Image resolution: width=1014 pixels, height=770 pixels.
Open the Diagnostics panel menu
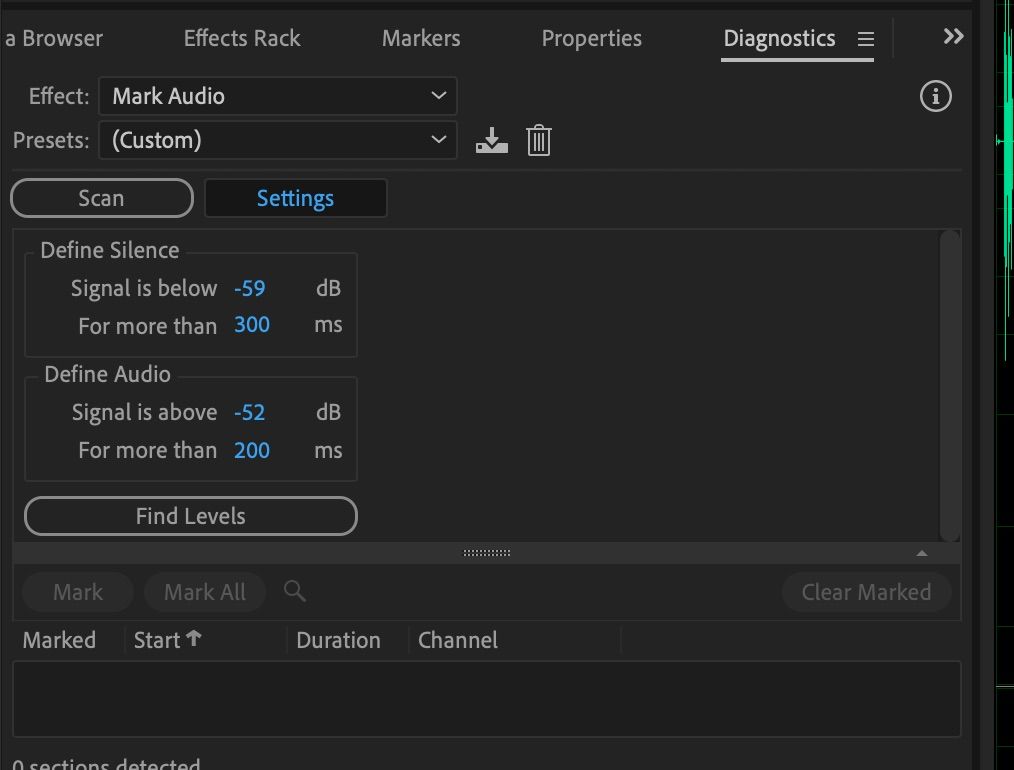coord(866,38)
